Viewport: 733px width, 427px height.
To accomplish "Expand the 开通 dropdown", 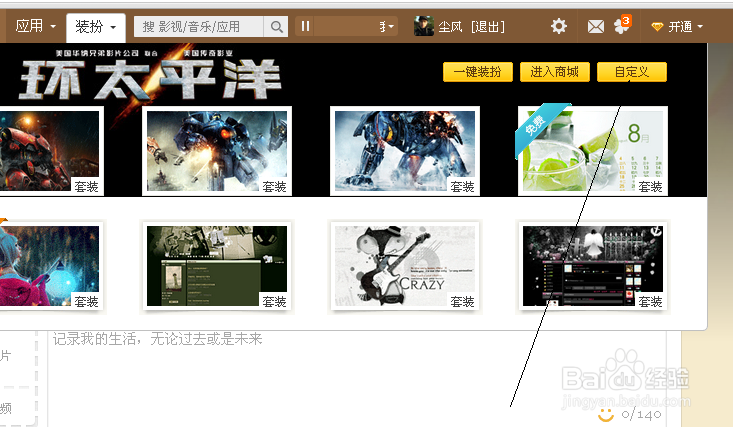I will [685, 27].
